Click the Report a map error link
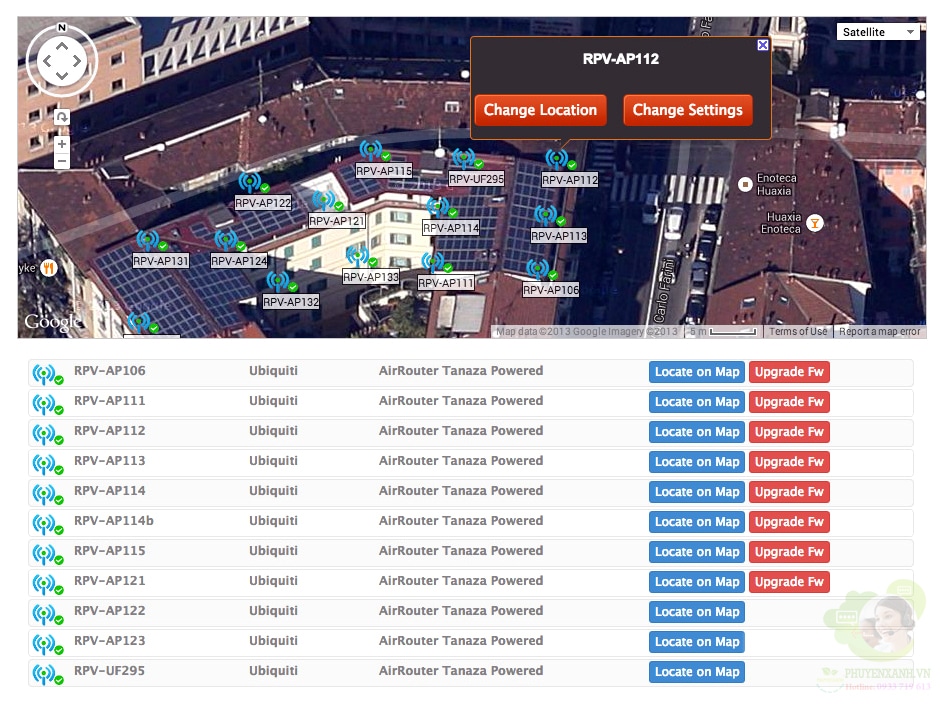Image resolution: width=940 pixels, height=705 pixels. point(879,332)
